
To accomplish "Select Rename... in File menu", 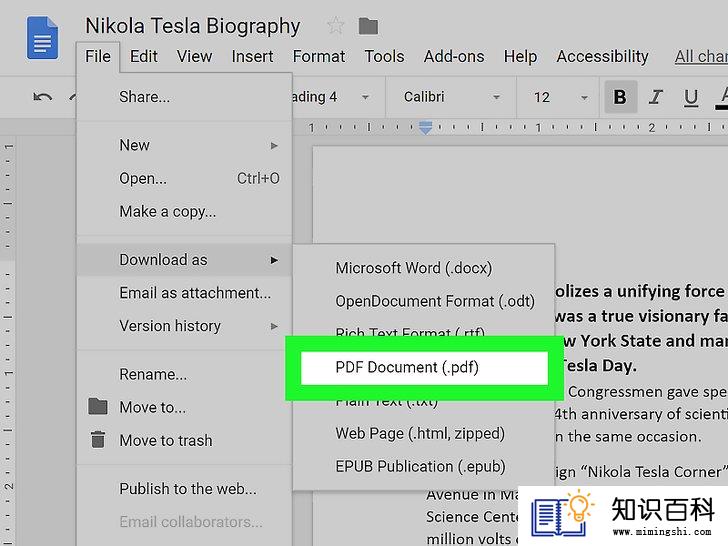I will pyautogui.click(x=184, y=374).
